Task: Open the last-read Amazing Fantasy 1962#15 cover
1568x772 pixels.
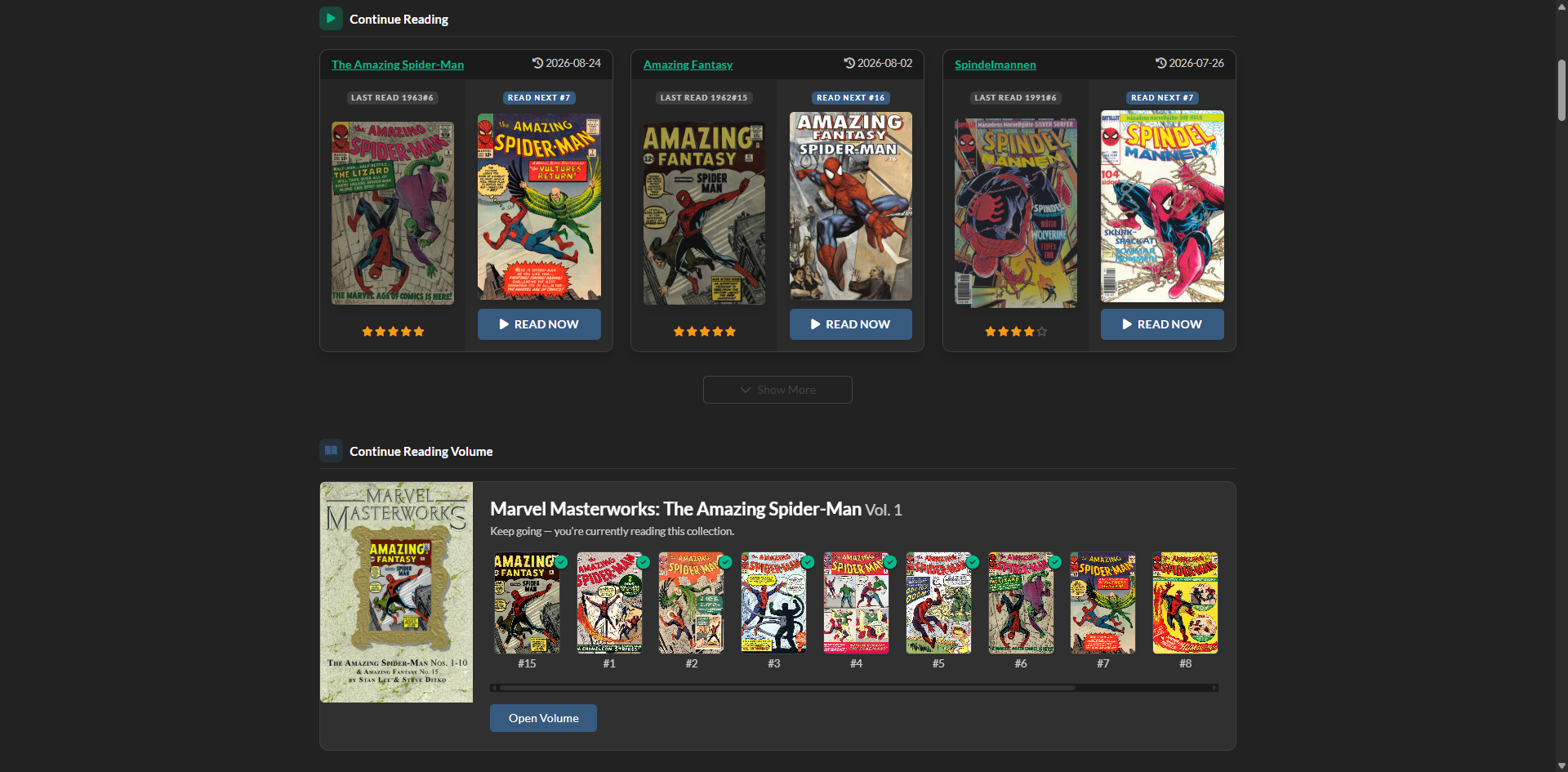Action: (x=705, y=213)
